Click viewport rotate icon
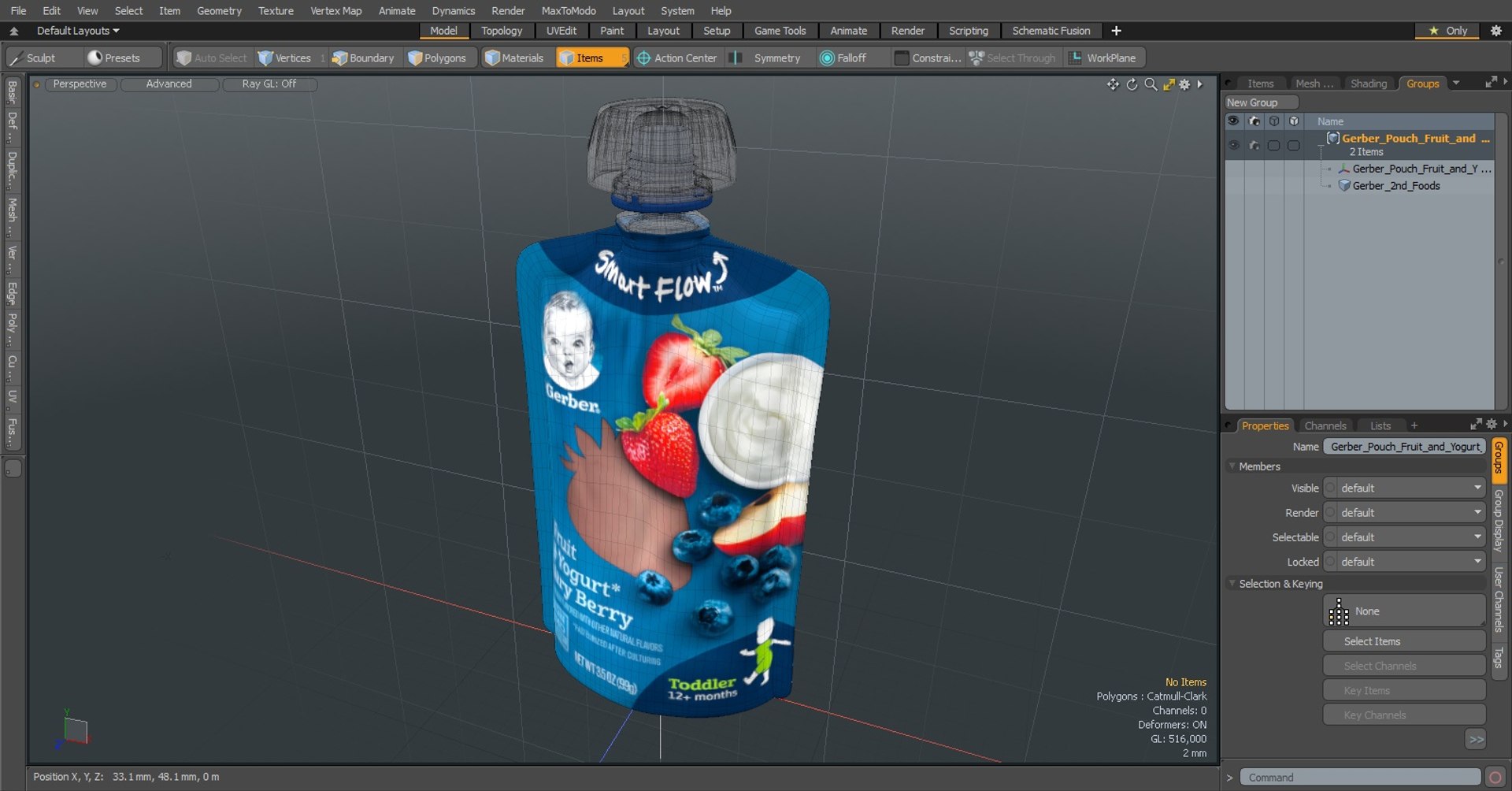 (1132, 84)
